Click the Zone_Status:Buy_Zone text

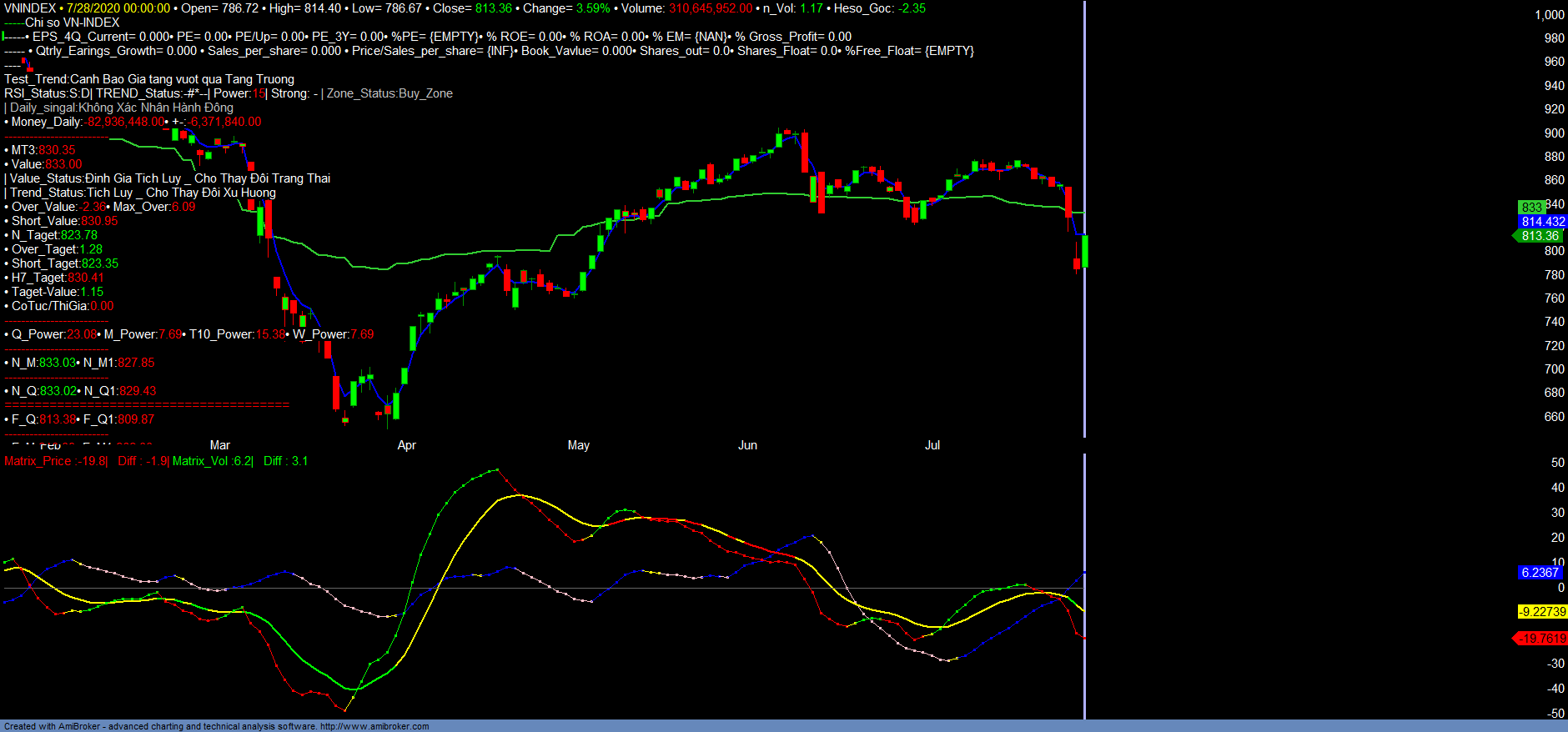point(389,93)
